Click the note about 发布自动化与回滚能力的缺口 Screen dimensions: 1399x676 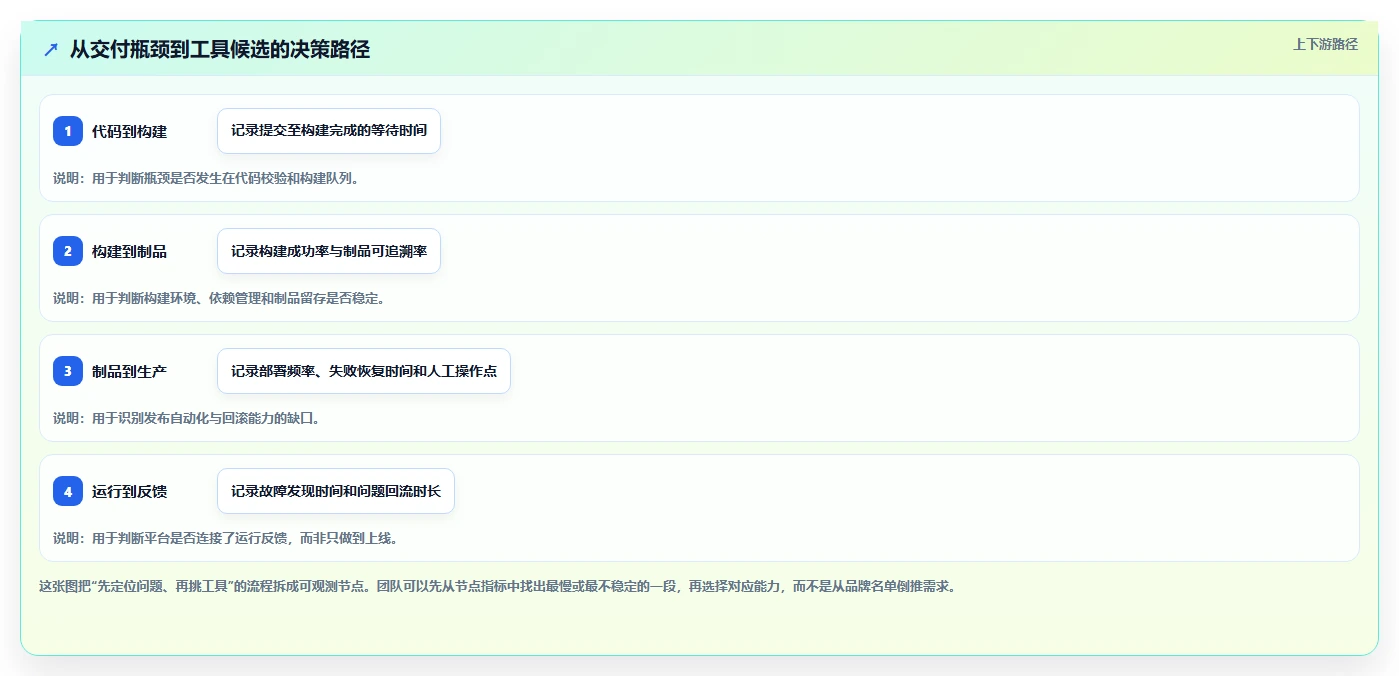[x=186, y=418]
